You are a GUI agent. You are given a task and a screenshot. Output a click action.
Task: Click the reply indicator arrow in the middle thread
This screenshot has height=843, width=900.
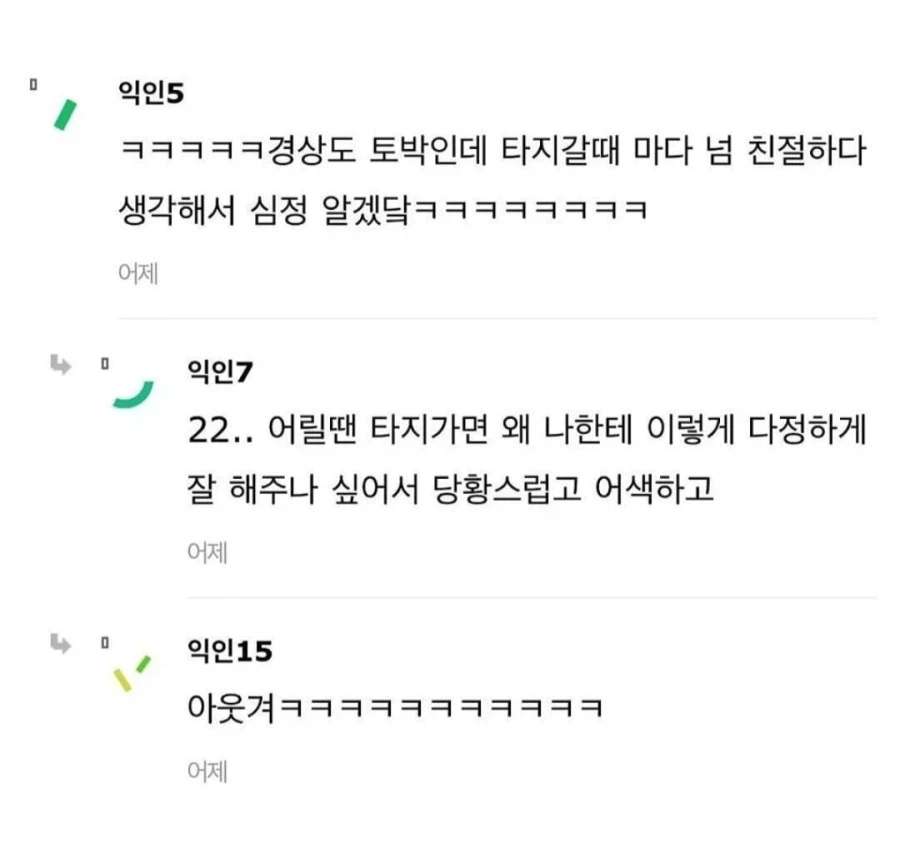click(x=61, y=366)
